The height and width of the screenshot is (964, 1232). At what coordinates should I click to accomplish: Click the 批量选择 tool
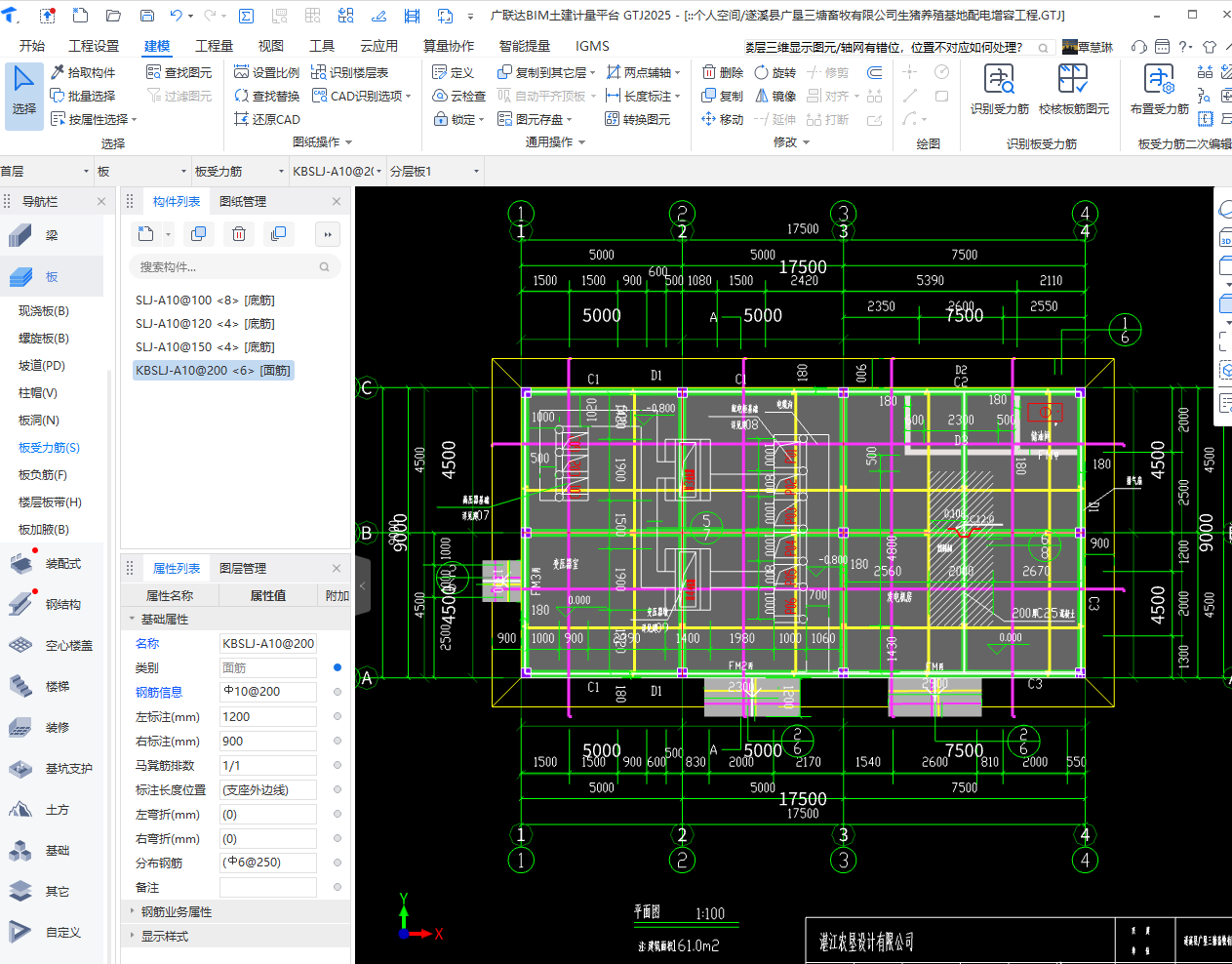click(x=83, y=96)
